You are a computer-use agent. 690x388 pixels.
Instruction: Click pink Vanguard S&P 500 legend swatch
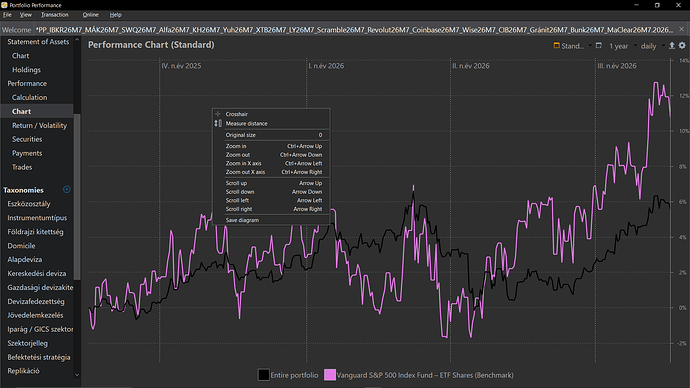pyautogui.click(x=330, y=375)
